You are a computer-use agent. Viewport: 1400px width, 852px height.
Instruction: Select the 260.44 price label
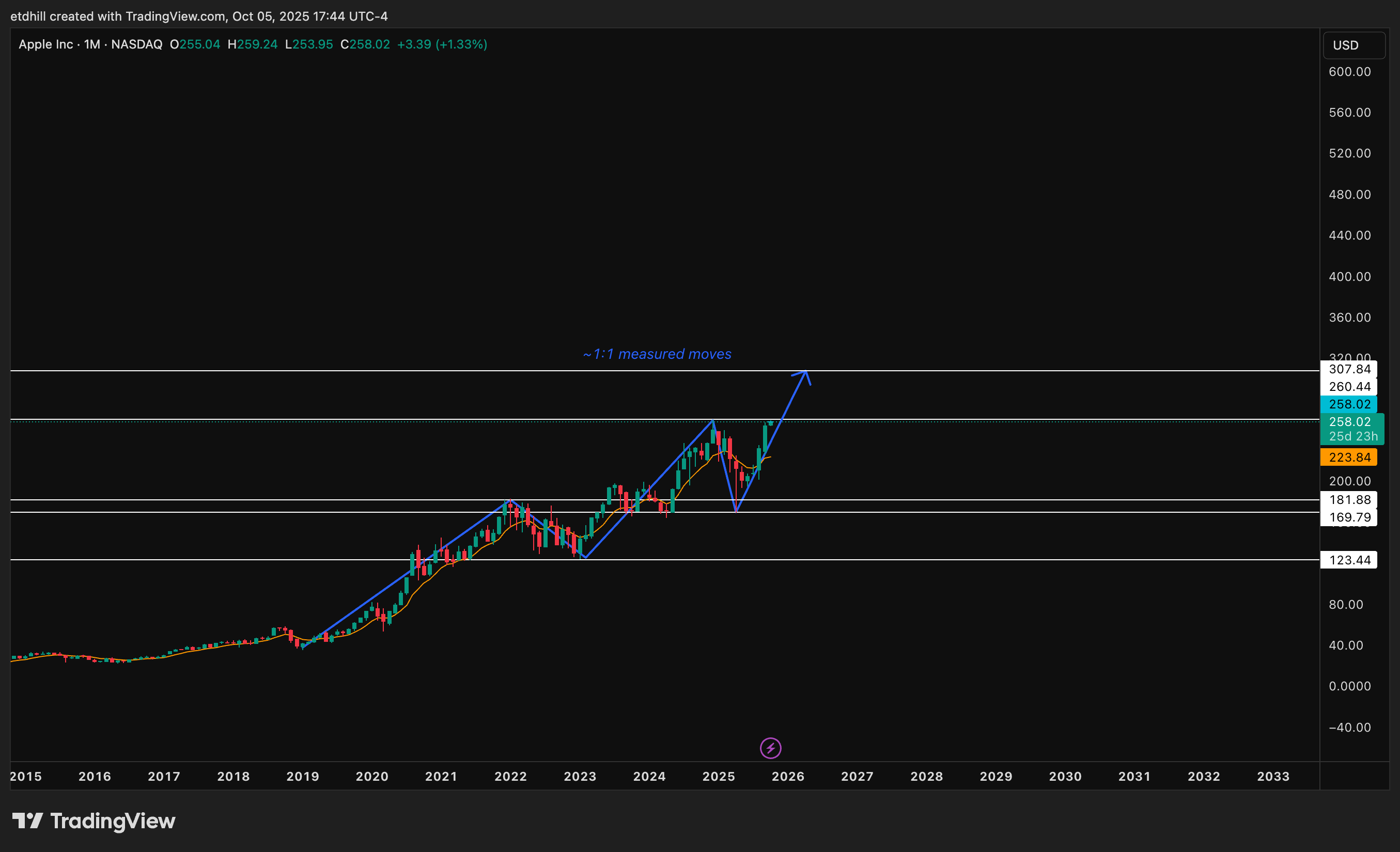click(x=1349, y=387)
